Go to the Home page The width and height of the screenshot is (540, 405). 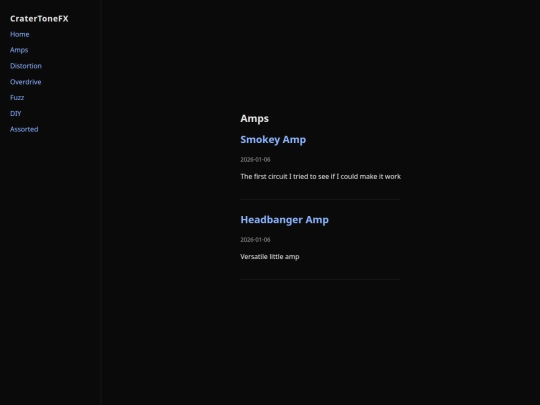point(20,34)
